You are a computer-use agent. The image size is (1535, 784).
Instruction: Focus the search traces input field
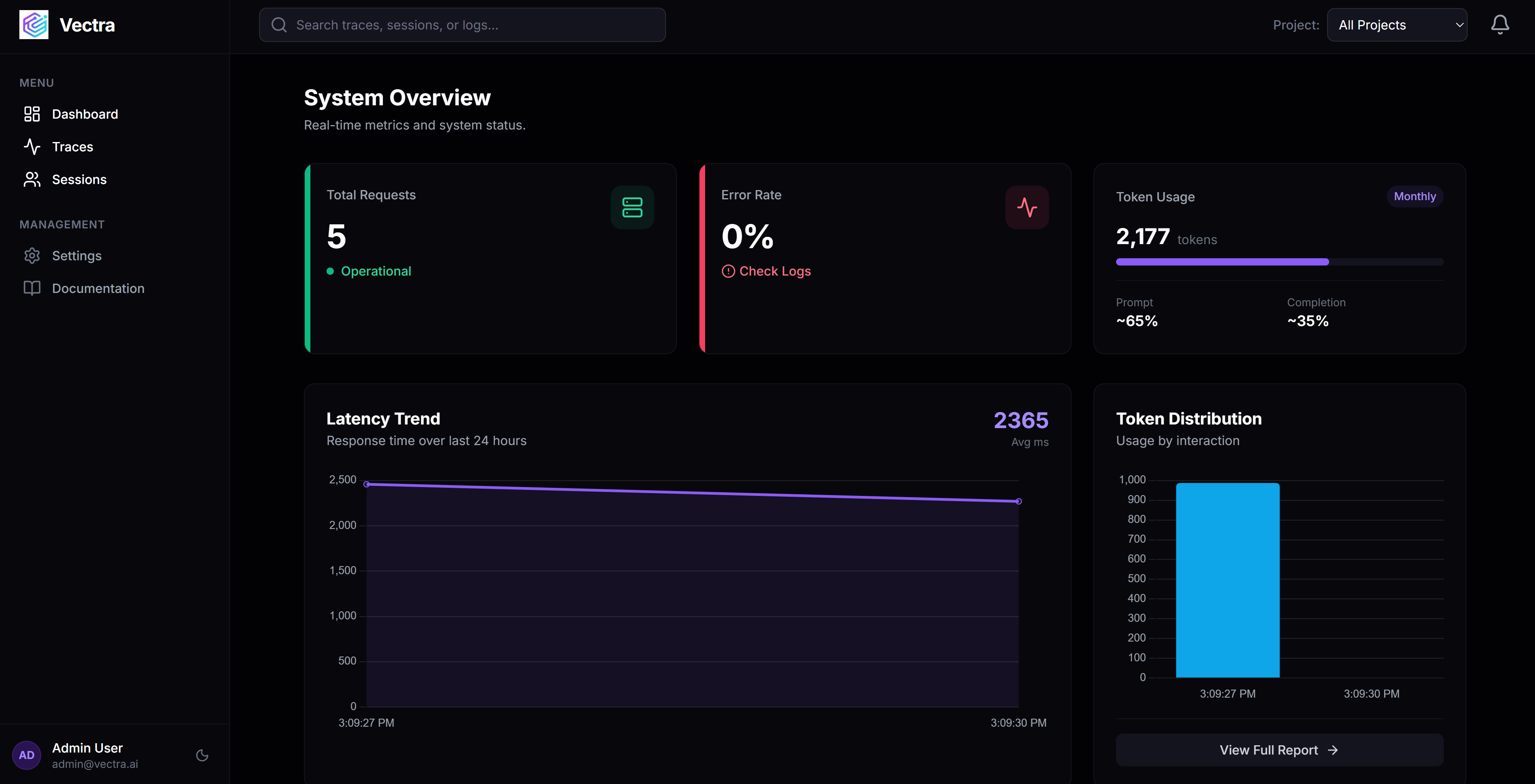tap(463, 25)
